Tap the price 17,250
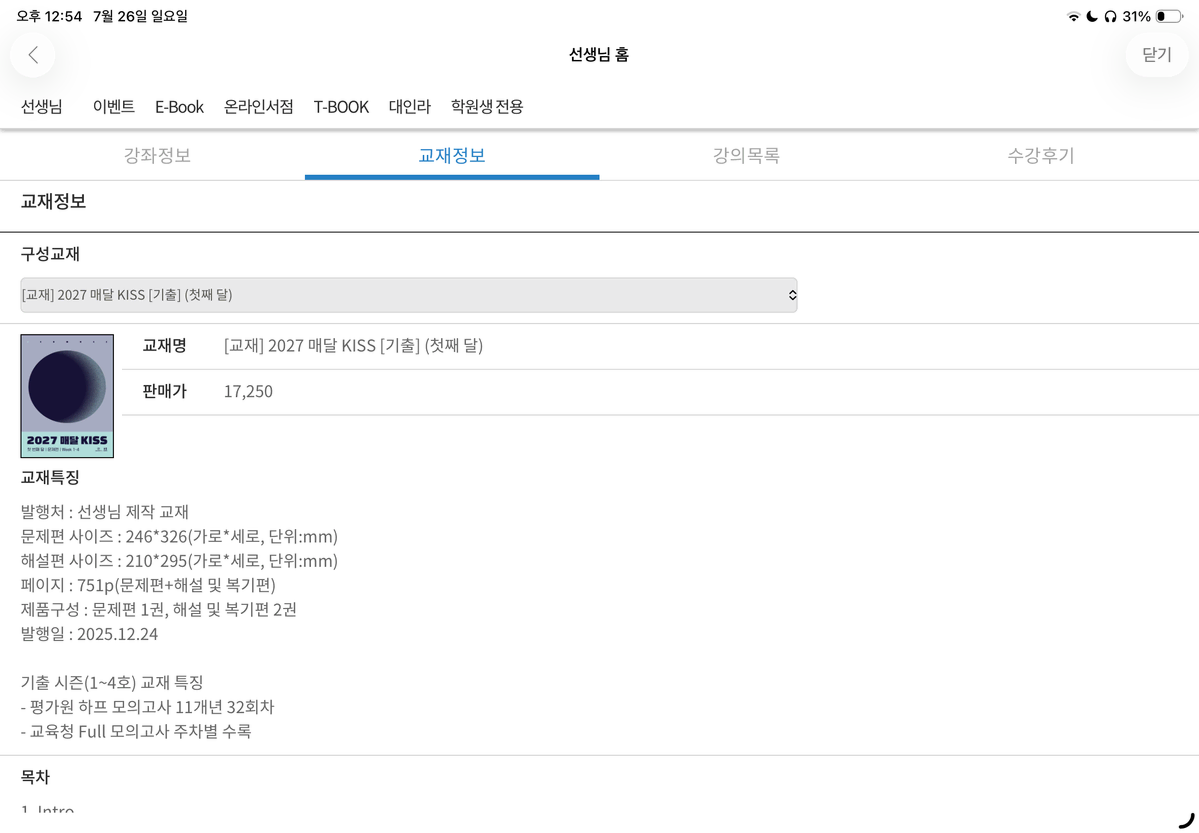 249,392
